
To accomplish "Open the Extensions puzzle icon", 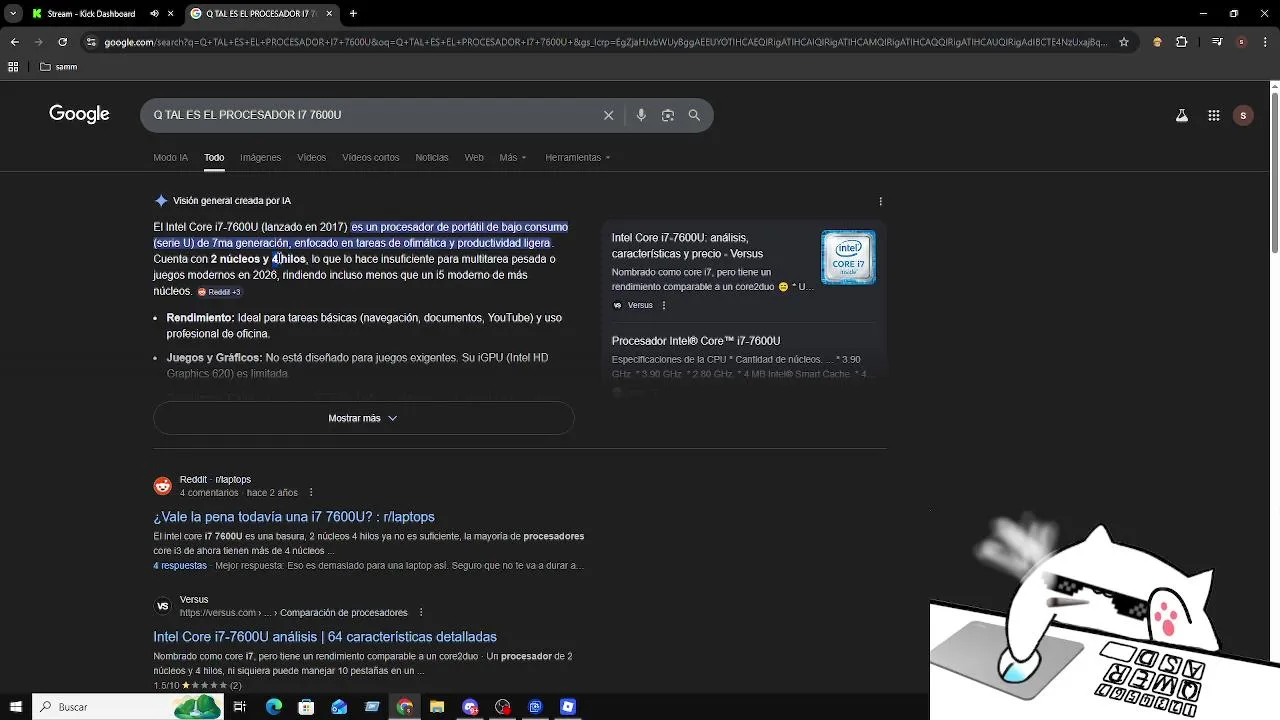I will coord(1181,42).
